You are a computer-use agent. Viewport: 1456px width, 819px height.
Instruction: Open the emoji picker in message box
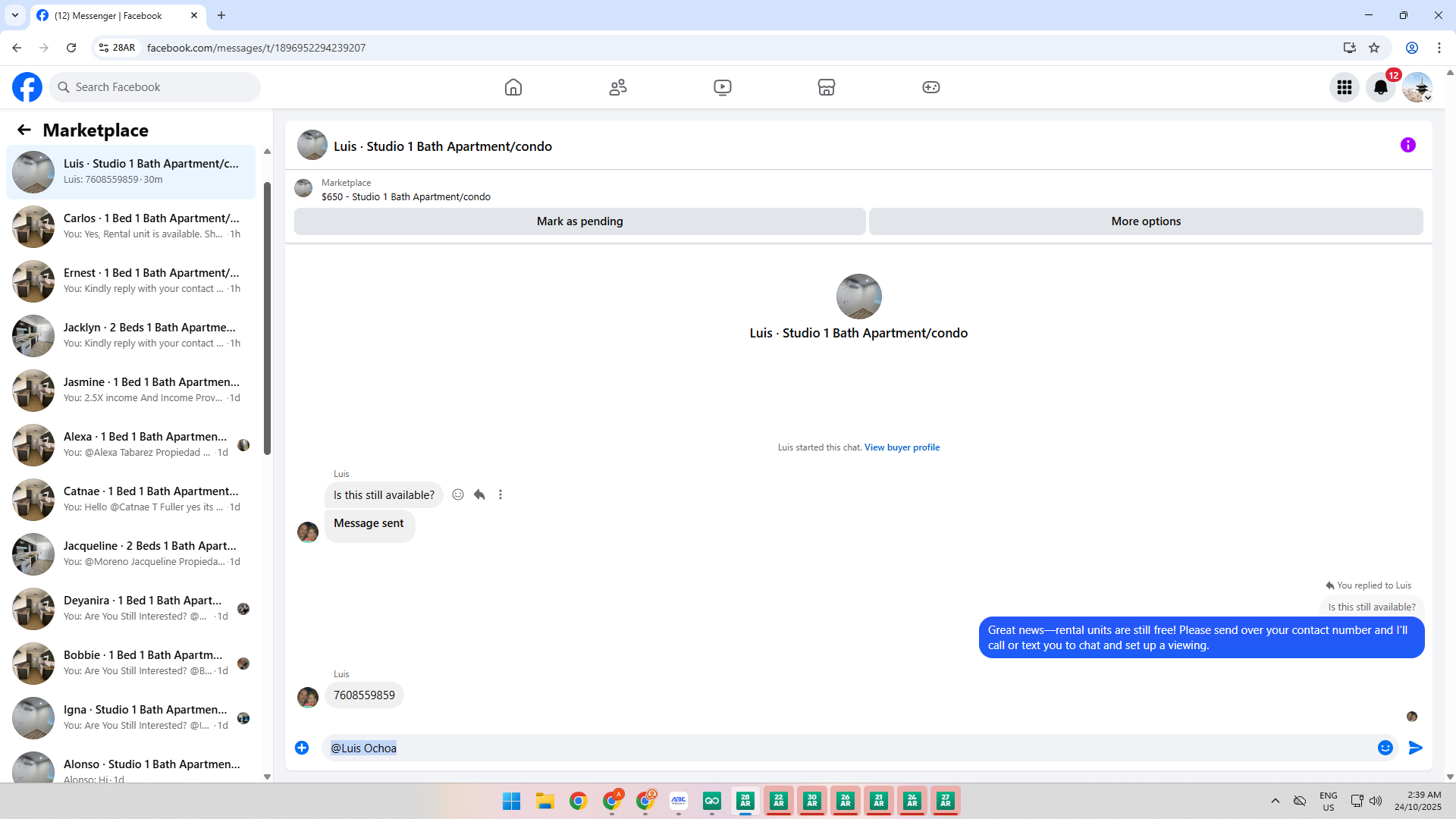click(x=1385, y=748)
